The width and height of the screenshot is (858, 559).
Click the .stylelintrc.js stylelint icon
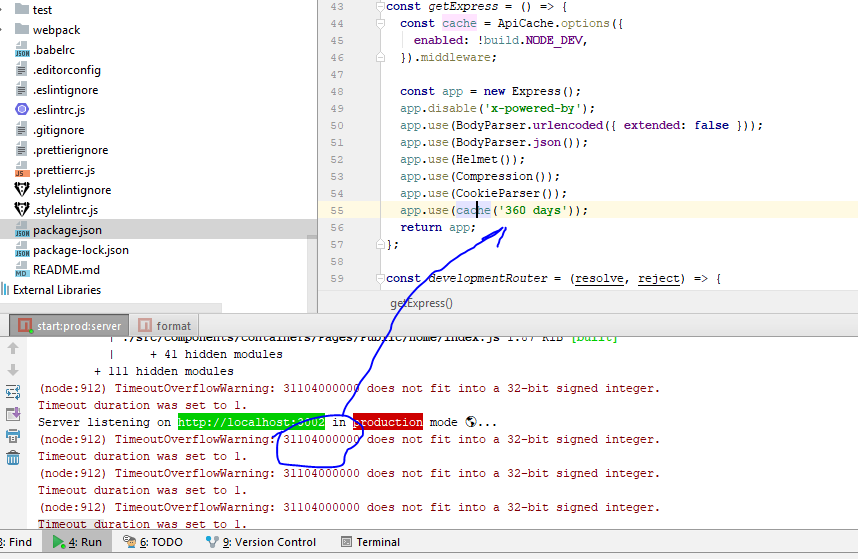click(22, 209)
